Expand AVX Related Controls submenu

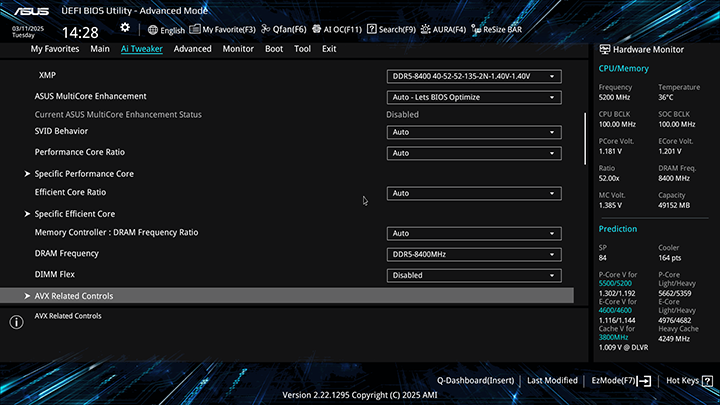click(74, 296)
